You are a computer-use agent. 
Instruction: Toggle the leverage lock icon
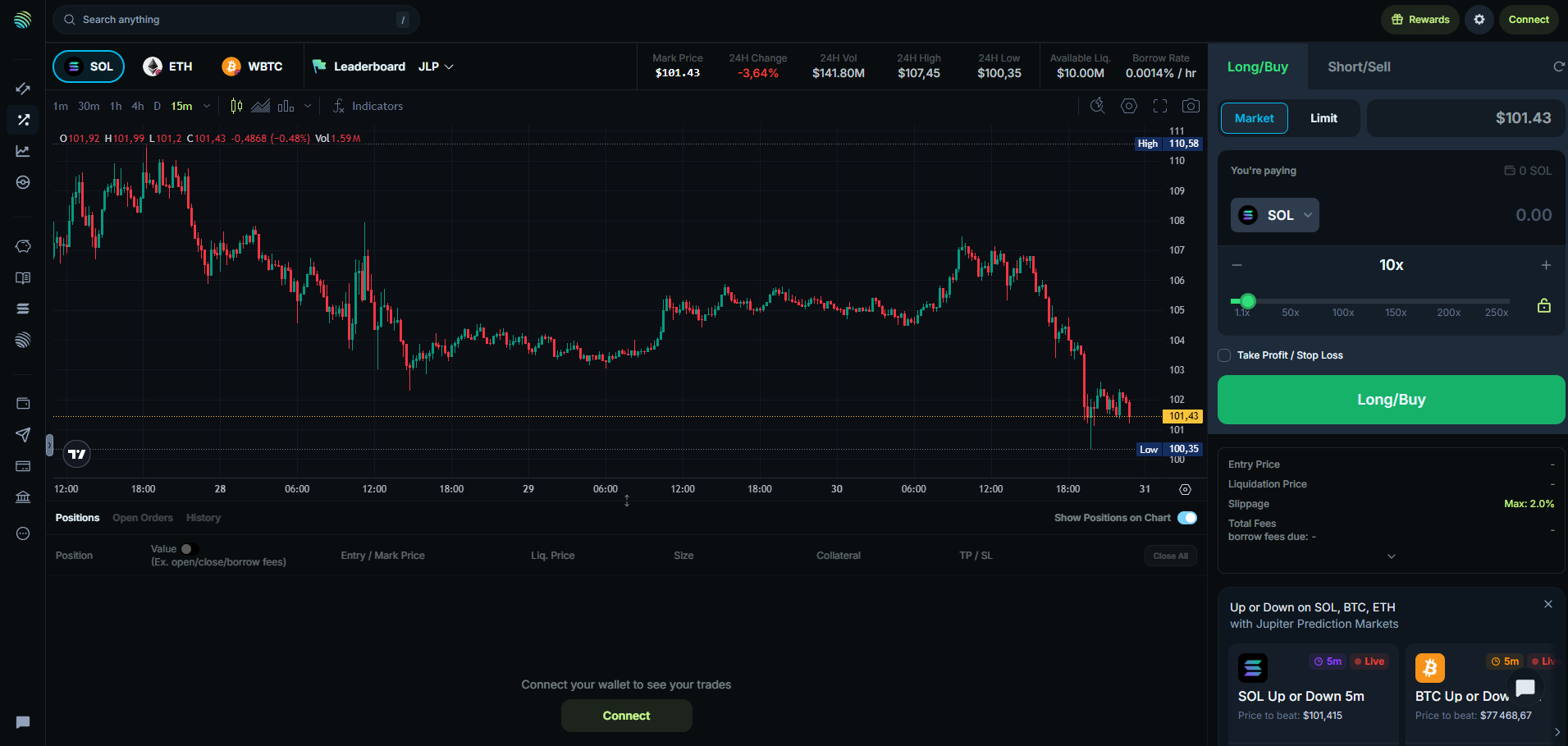pyautogui.click(x=1544, y=305)
